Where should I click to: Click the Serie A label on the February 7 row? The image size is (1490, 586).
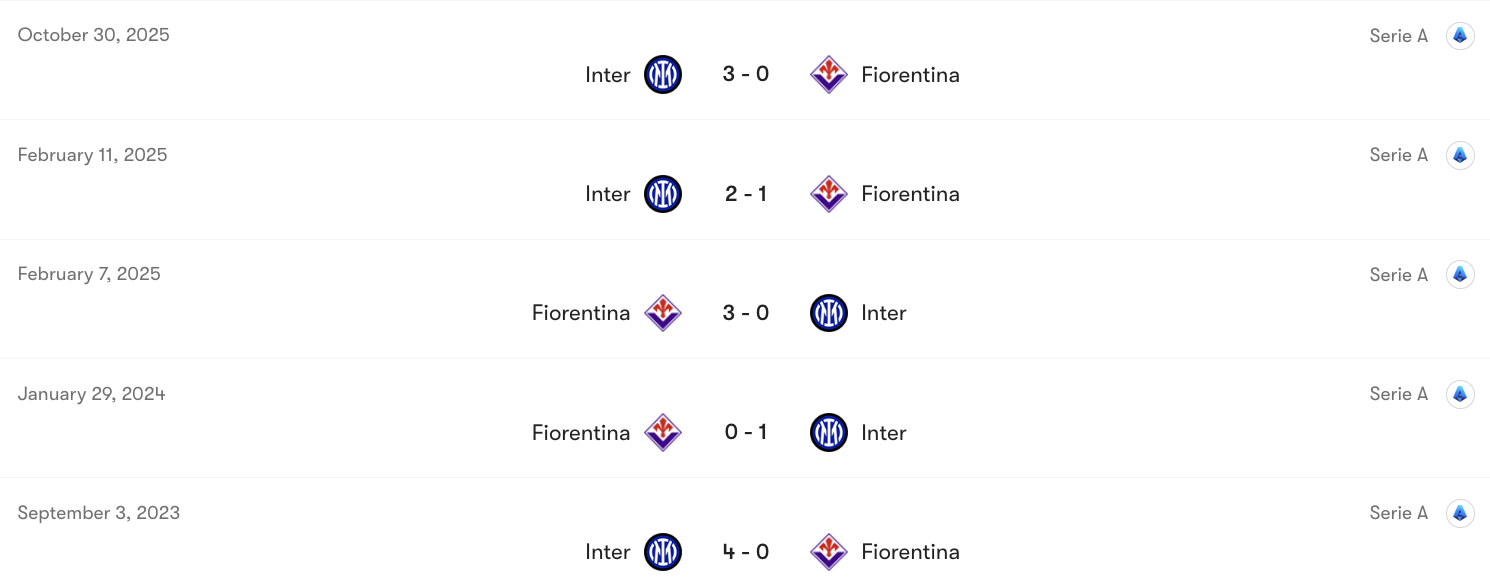(x=1398, y=274)
